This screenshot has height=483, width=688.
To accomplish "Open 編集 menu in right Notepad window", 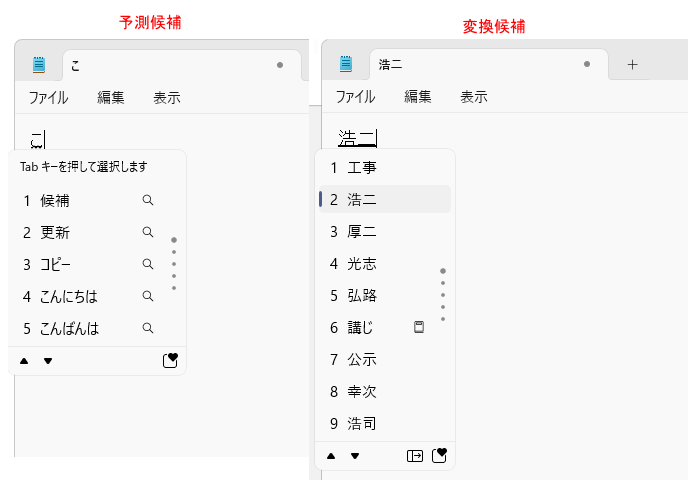I will click(418, 97).
